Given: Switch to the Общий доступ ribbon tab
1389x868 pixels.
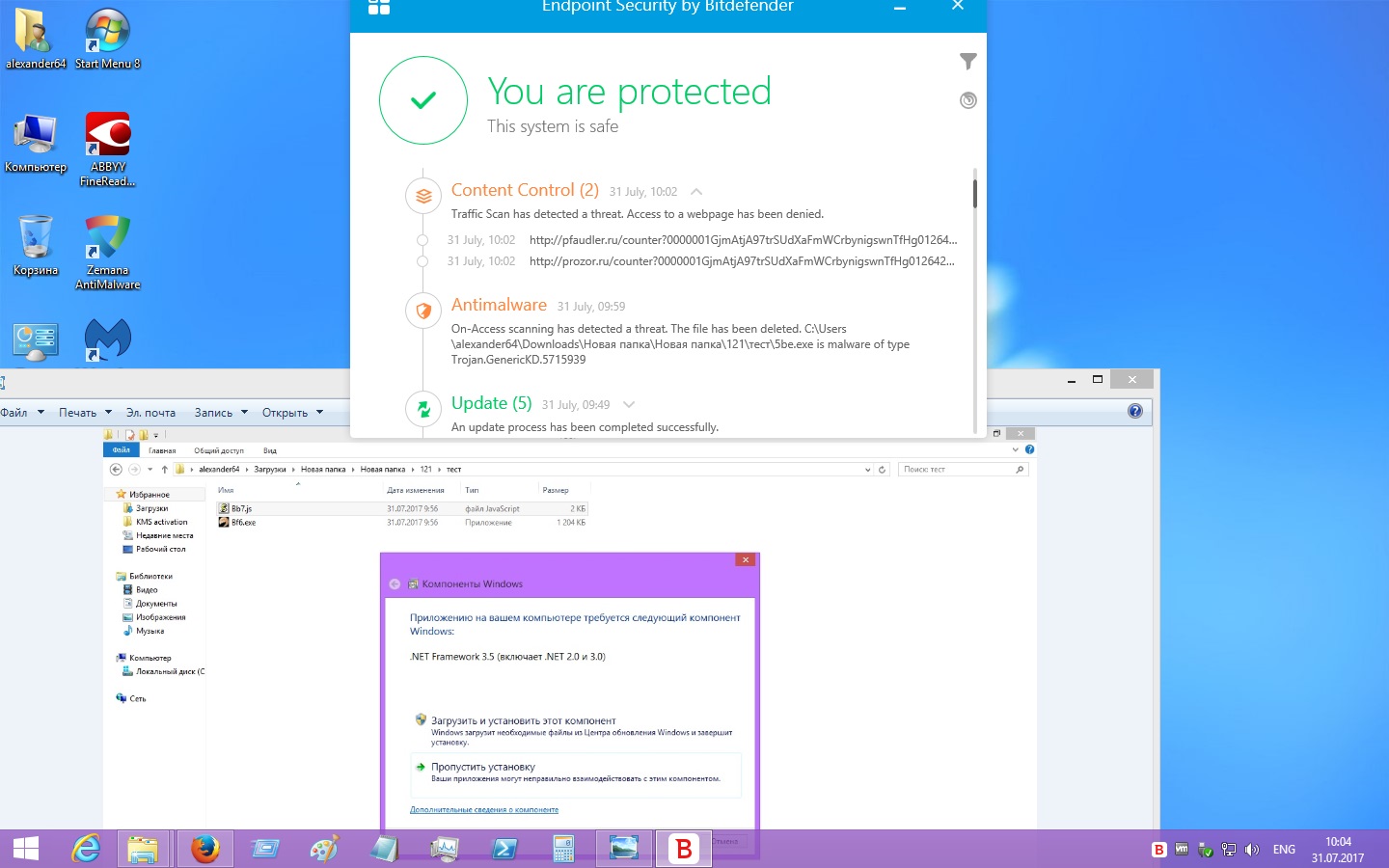Looking at the screenshot, I should pyautogui.click(x=219, y=450).
